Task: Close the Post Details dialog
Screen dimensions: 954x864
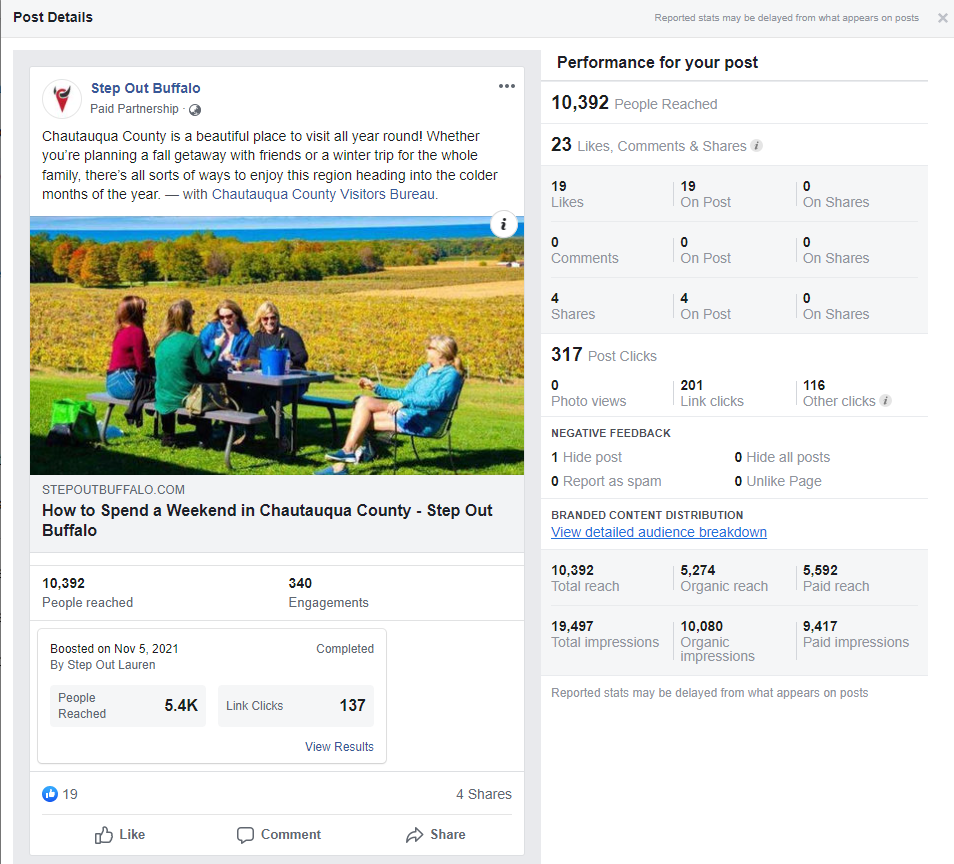Action: tap(942, 18)
